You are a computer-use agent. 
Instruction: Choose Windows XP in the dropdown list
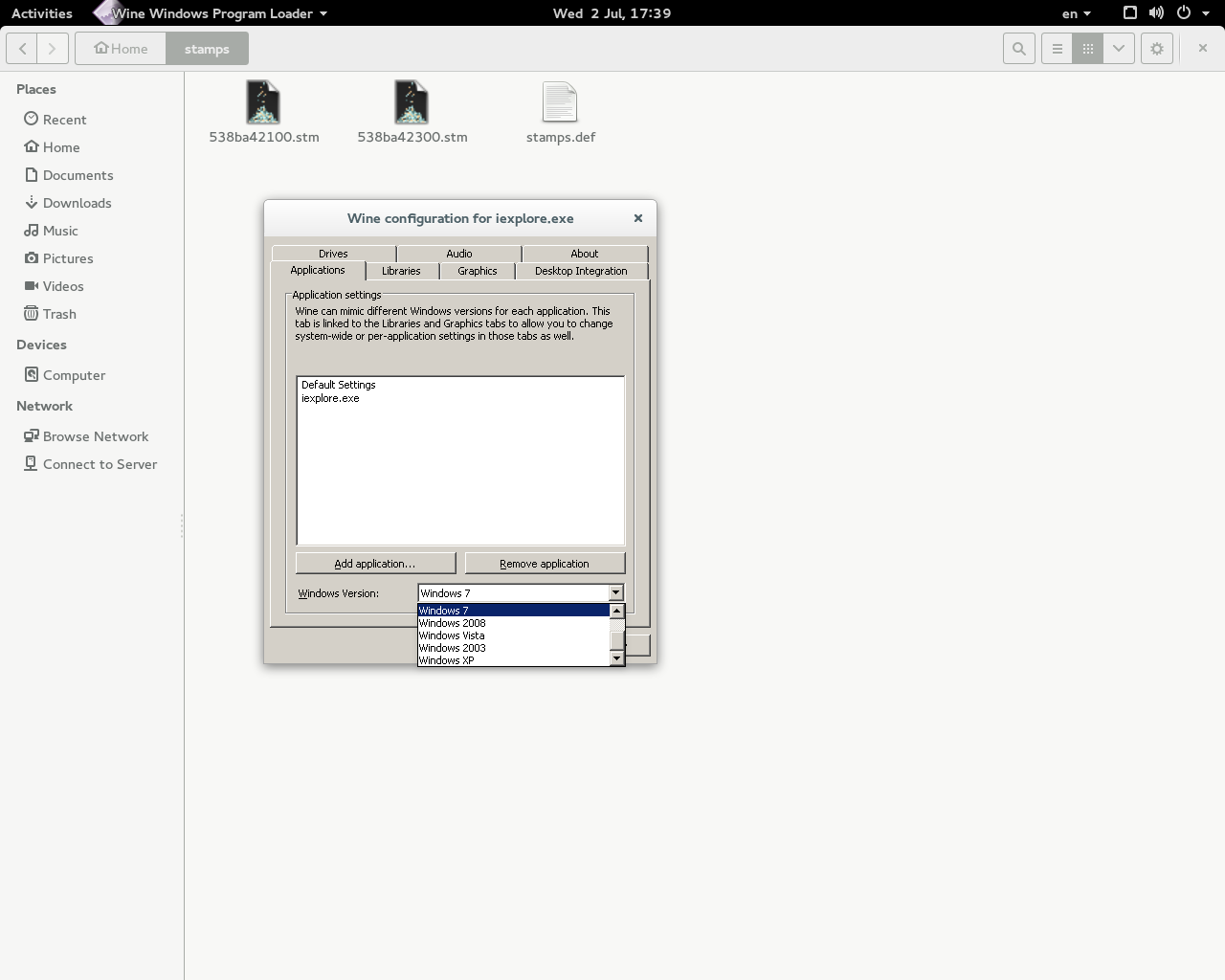pos(514,660)
